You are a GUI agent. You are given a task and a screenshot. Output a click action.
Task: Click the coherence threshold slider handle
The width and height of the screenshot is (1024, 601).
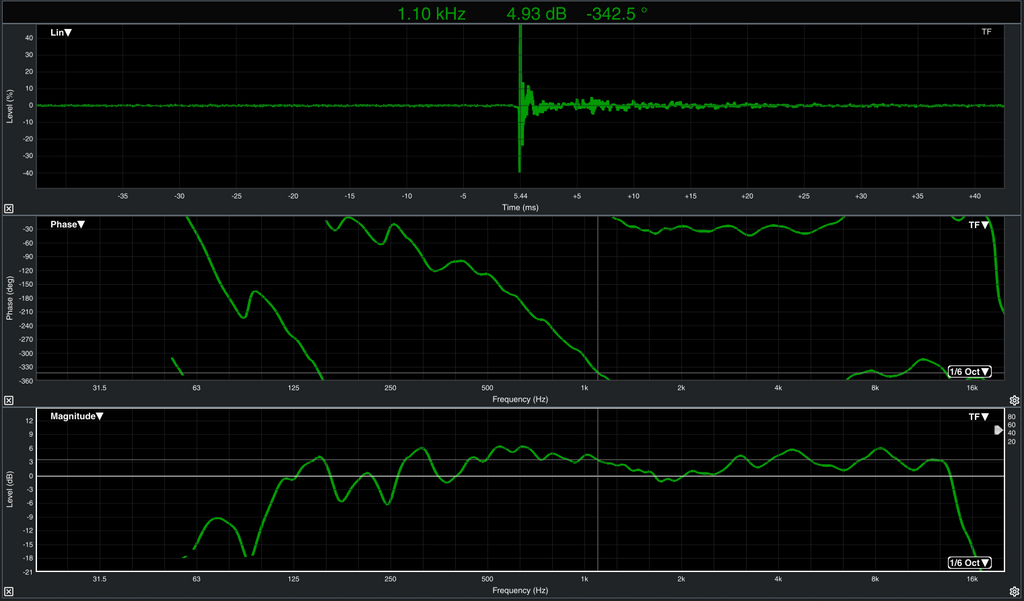[x=998, y=430]
